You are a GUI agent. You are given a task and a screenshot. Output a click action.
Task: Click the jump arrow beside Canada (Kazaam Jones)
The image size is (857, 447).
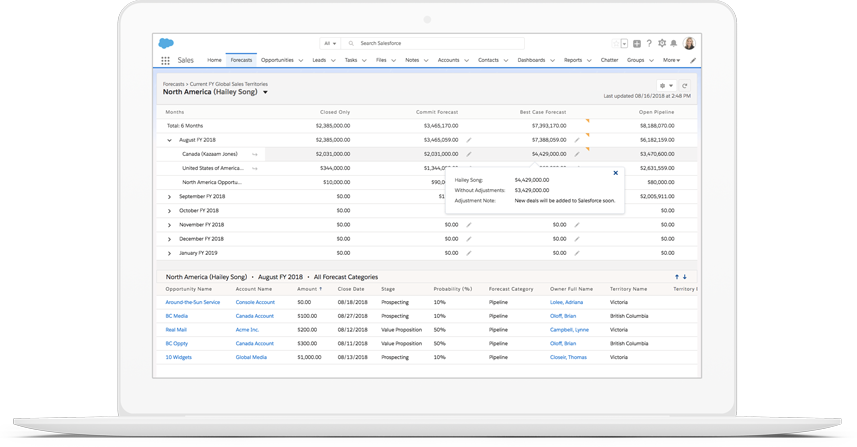255,154
